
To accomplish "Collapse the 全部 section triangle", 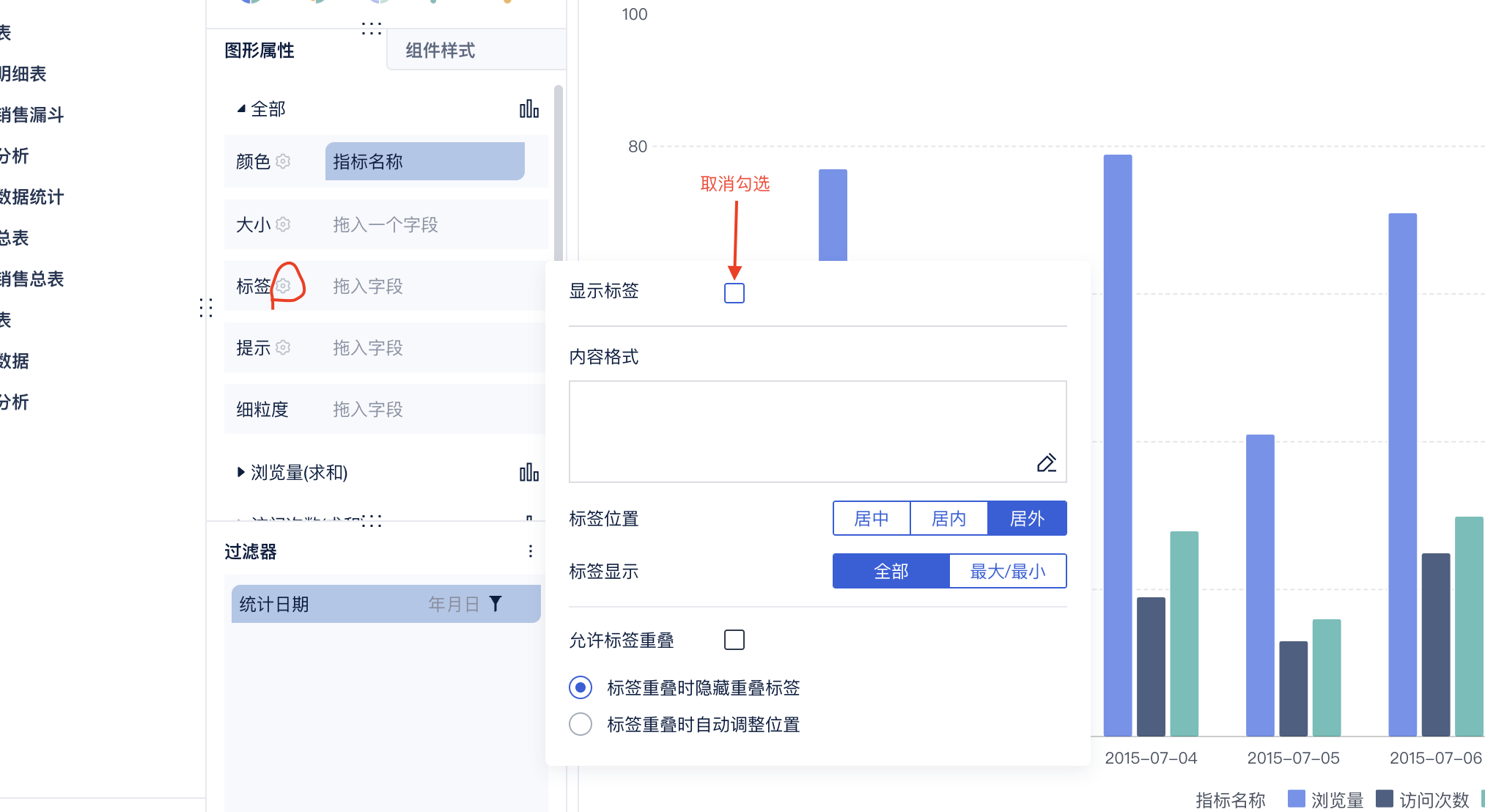I will coord(241,109).
